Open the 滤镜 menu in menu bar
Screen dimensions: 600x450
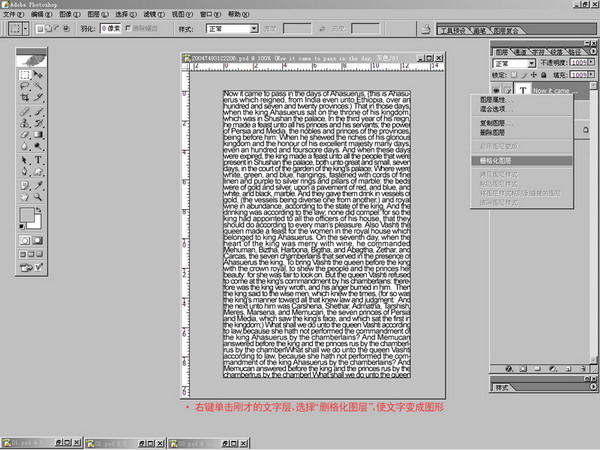click(x=152, y=16)
